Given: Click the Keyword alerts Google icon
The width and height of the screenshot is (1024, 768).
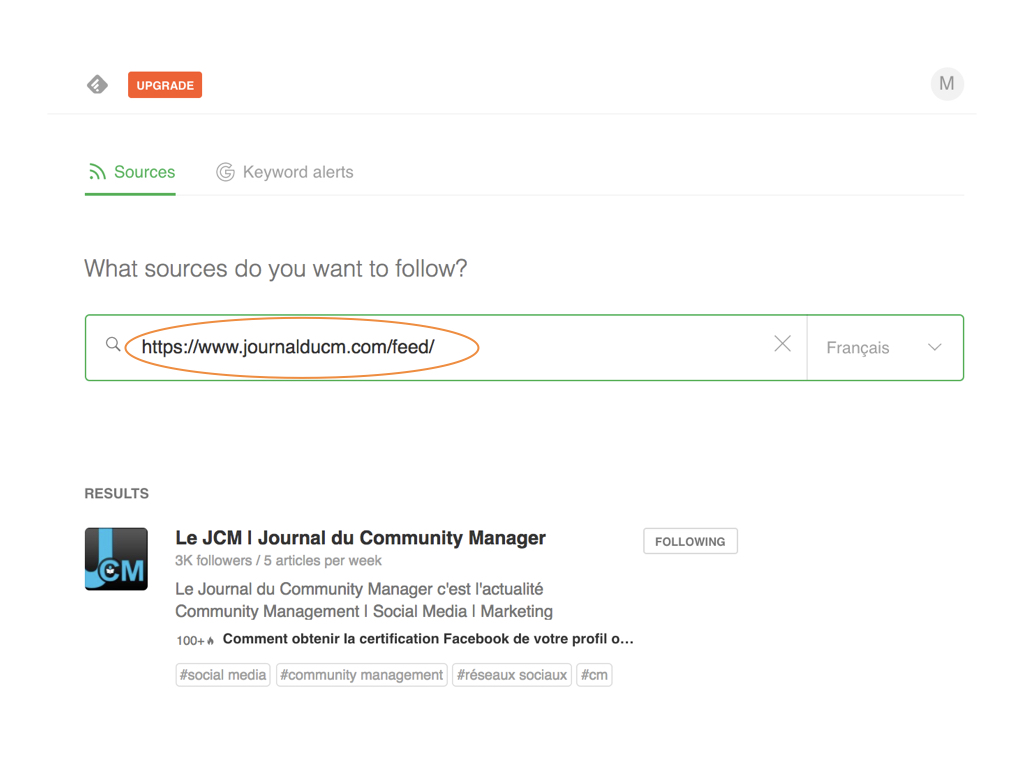Looking at the screenshot, I should click(x=225, y=172).
